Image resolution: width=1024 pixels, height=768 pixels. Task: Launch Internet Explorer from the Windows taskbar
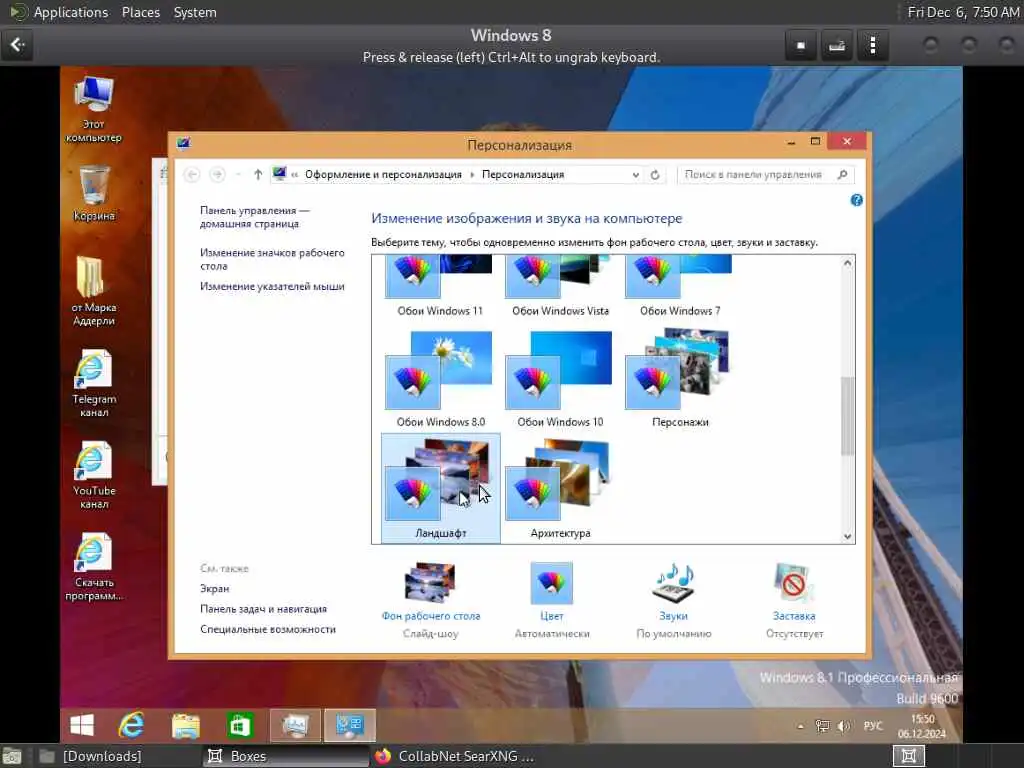[131, 725]
